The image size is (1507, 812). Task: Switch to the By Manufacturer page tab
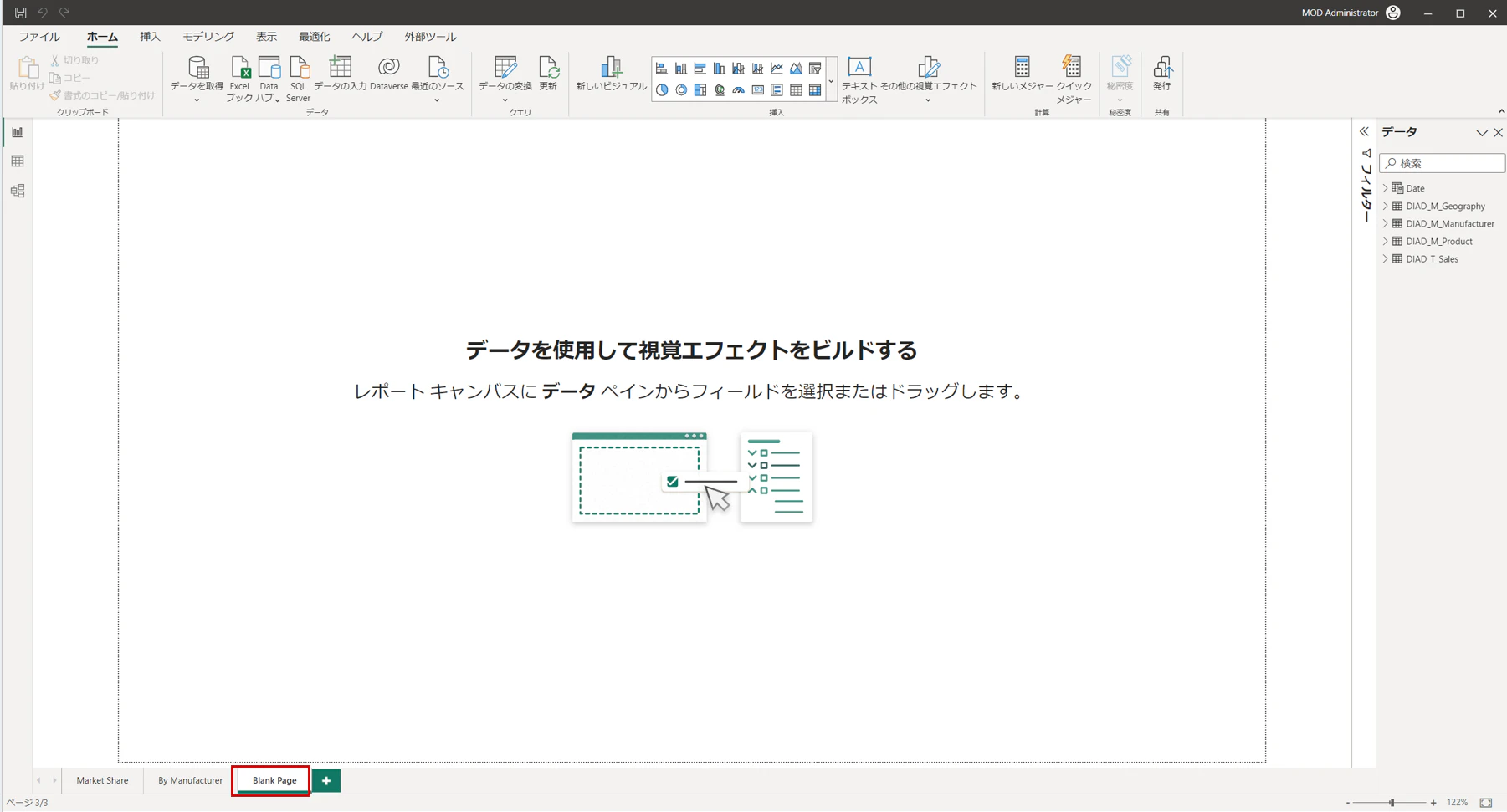pyautogui.click(x=190, y=780)
